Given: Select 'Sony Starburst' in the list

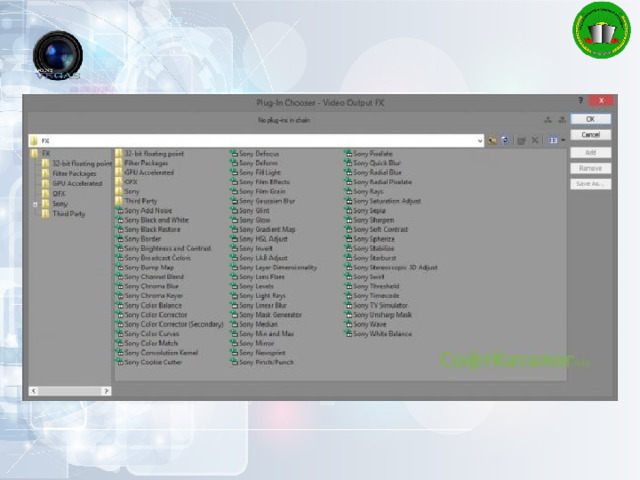Looking at the screenshot, I should click(375, 258).
